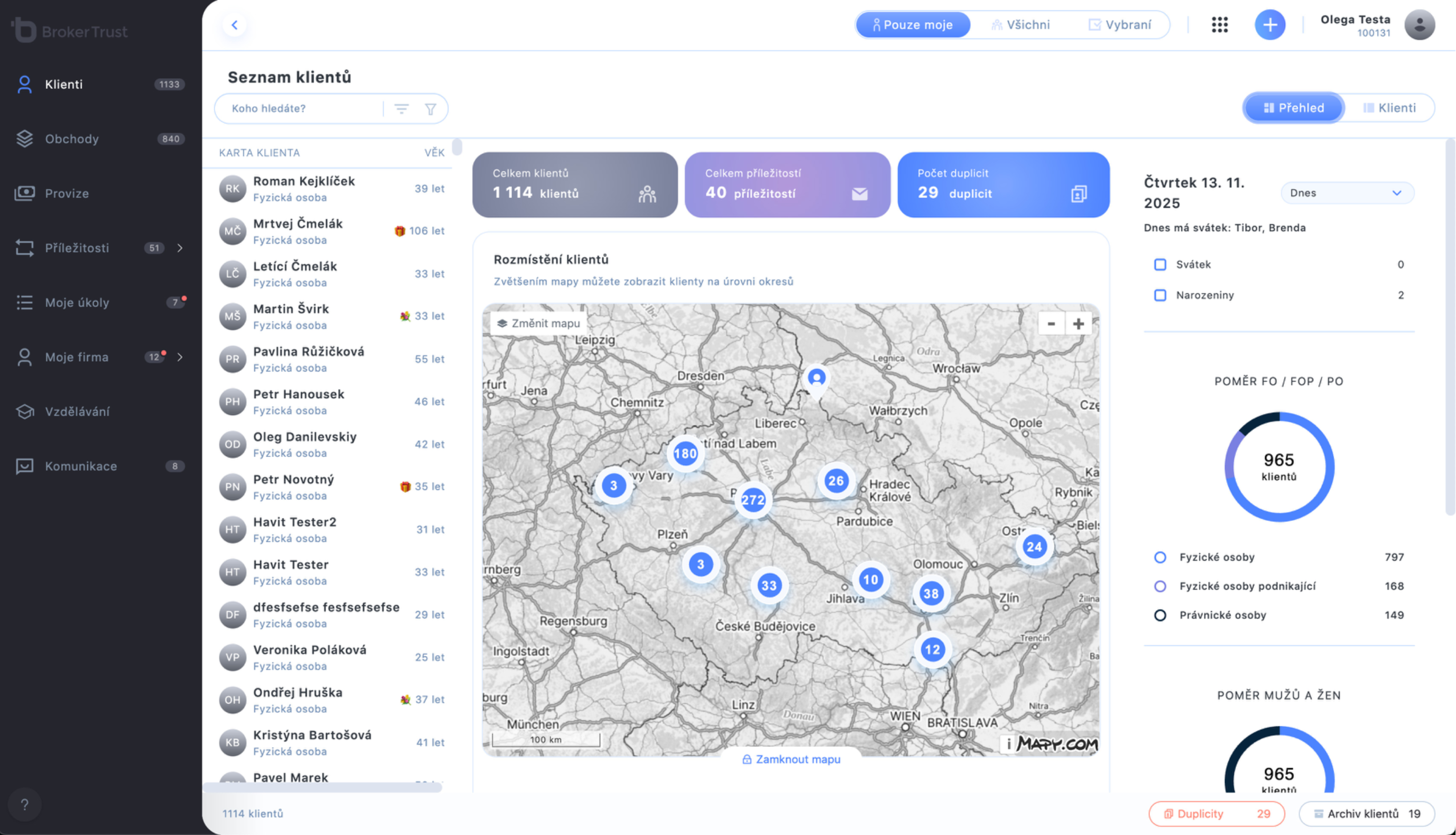This screenshot has height=835, width=1456.
Task: Click the blue plus add button
Action: tap(1270, 25)
